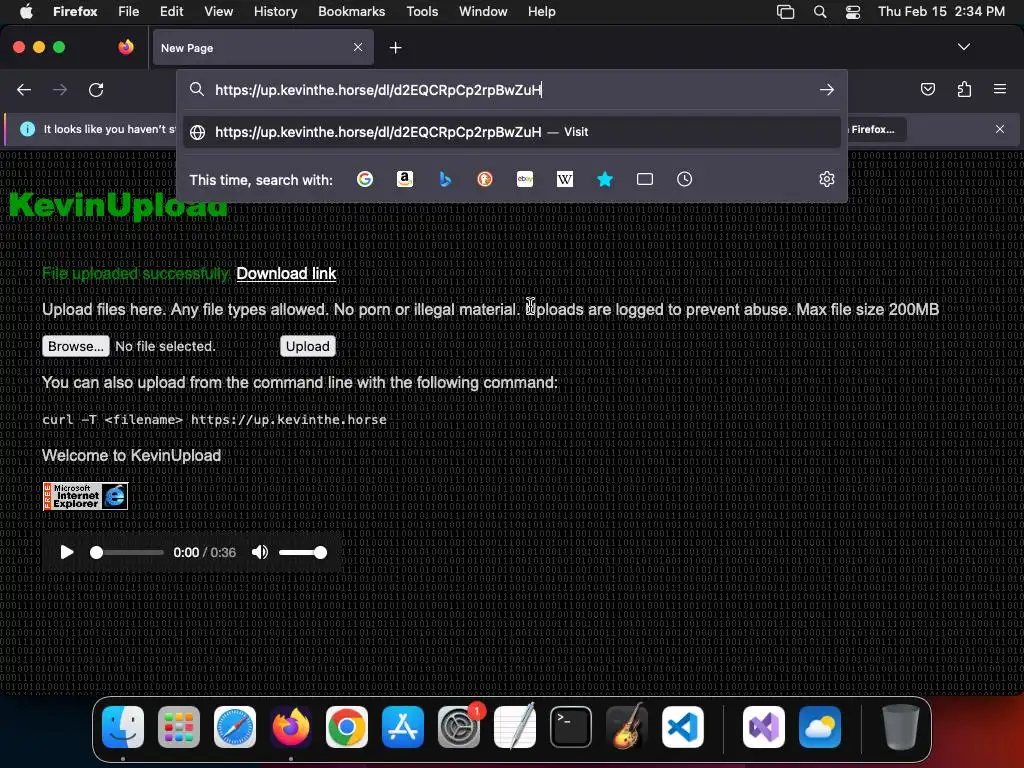Screen dimensions: 1024x768
Task: Seek the audio progress slider
Action: point(127,552)
